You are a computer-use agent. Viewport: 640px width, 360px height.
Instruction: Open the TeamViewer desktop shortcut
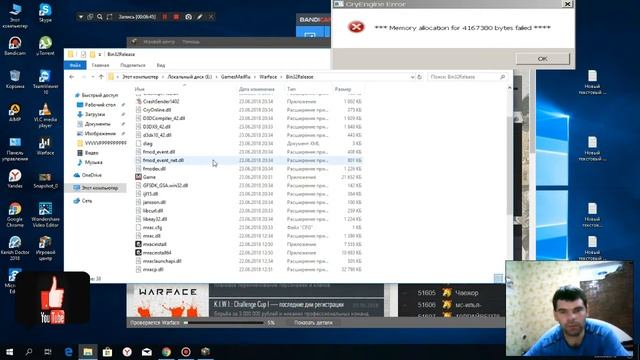coord(45,82)
